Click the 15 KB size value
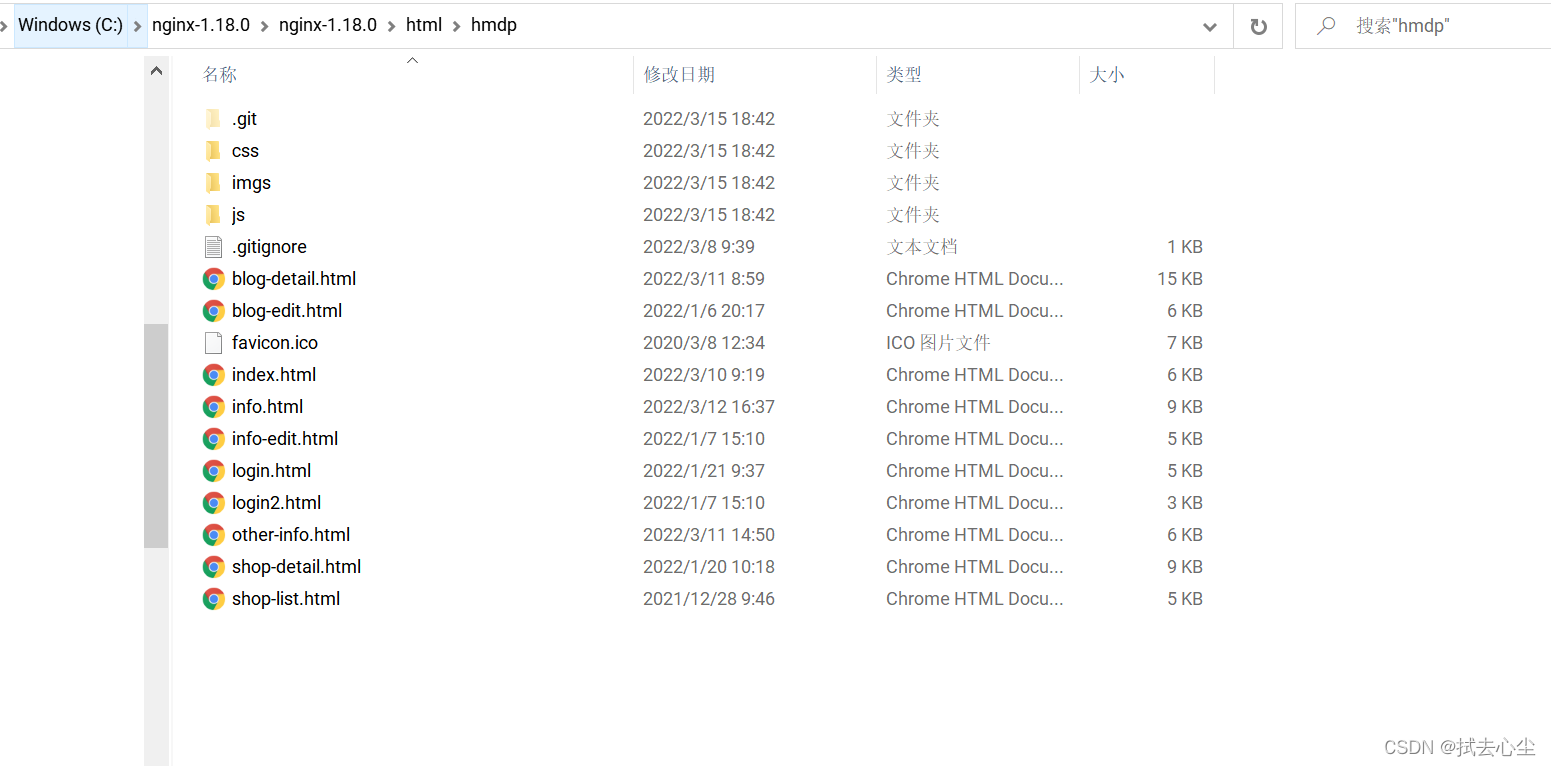1551x766 pixels. 1180,279
